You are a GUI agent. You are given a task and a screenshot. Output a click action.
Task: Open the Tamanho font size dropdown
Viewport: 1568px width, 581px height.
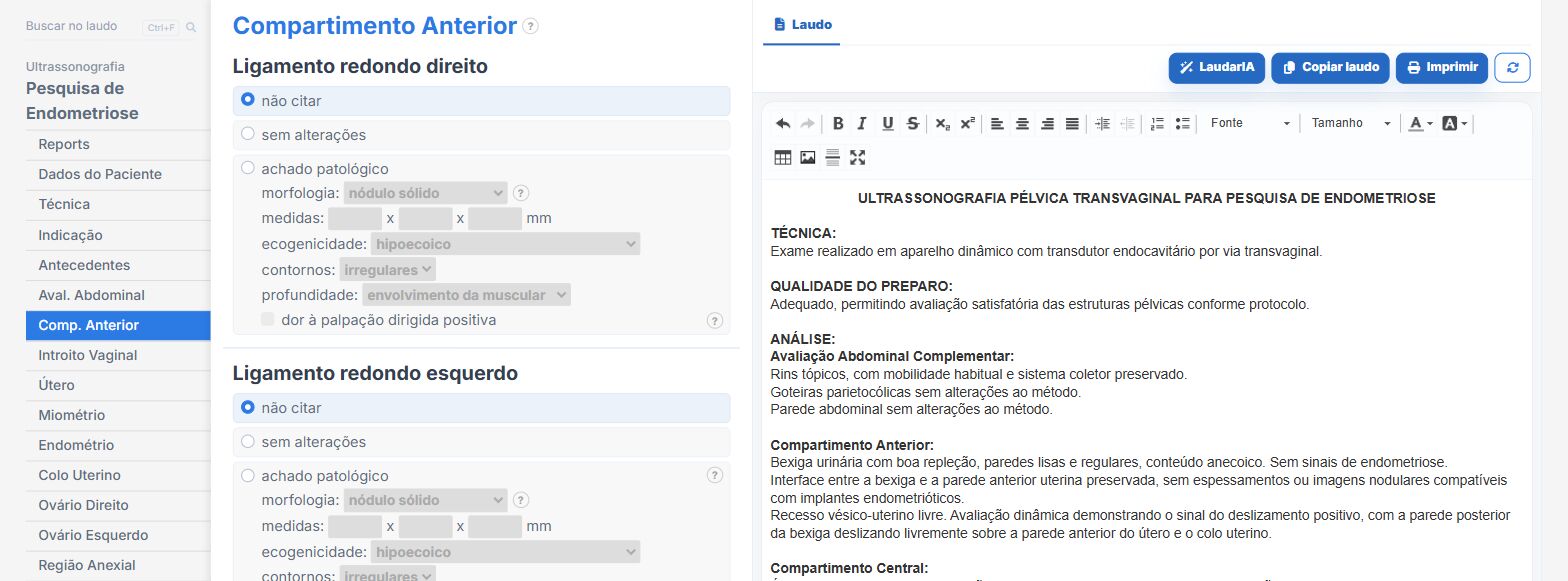coord(1352,123)
